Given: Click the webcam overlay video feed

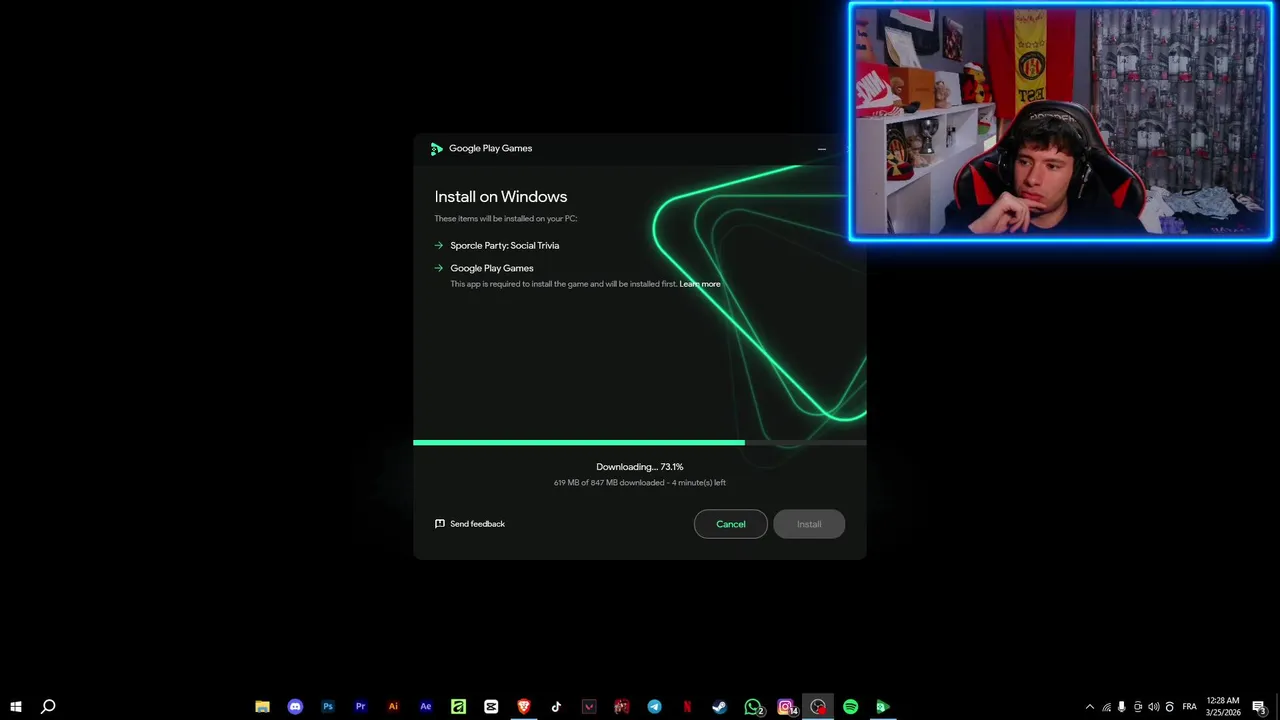Looking at the screenshot, I should point(1061,122).
